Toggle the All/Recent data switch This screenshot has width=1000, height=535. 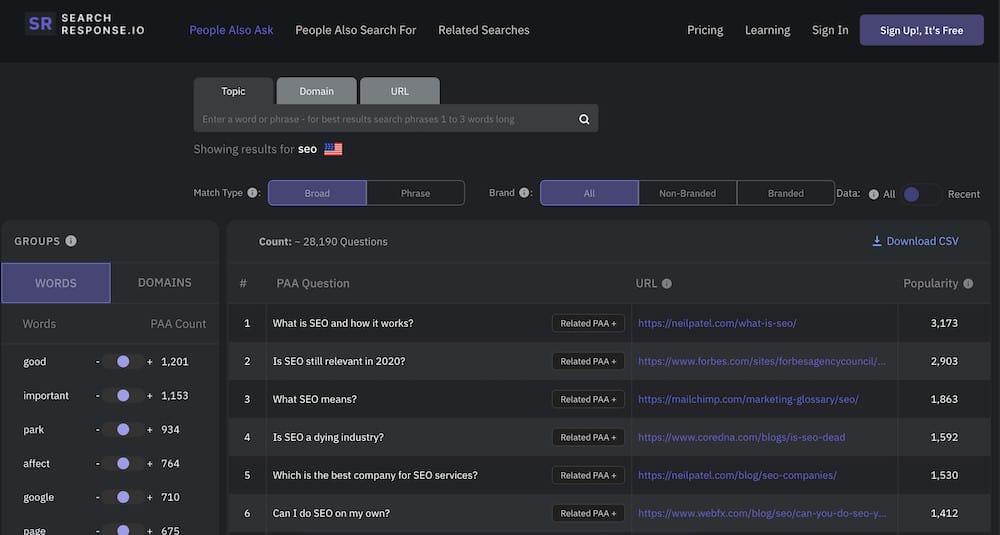[921, 194]
